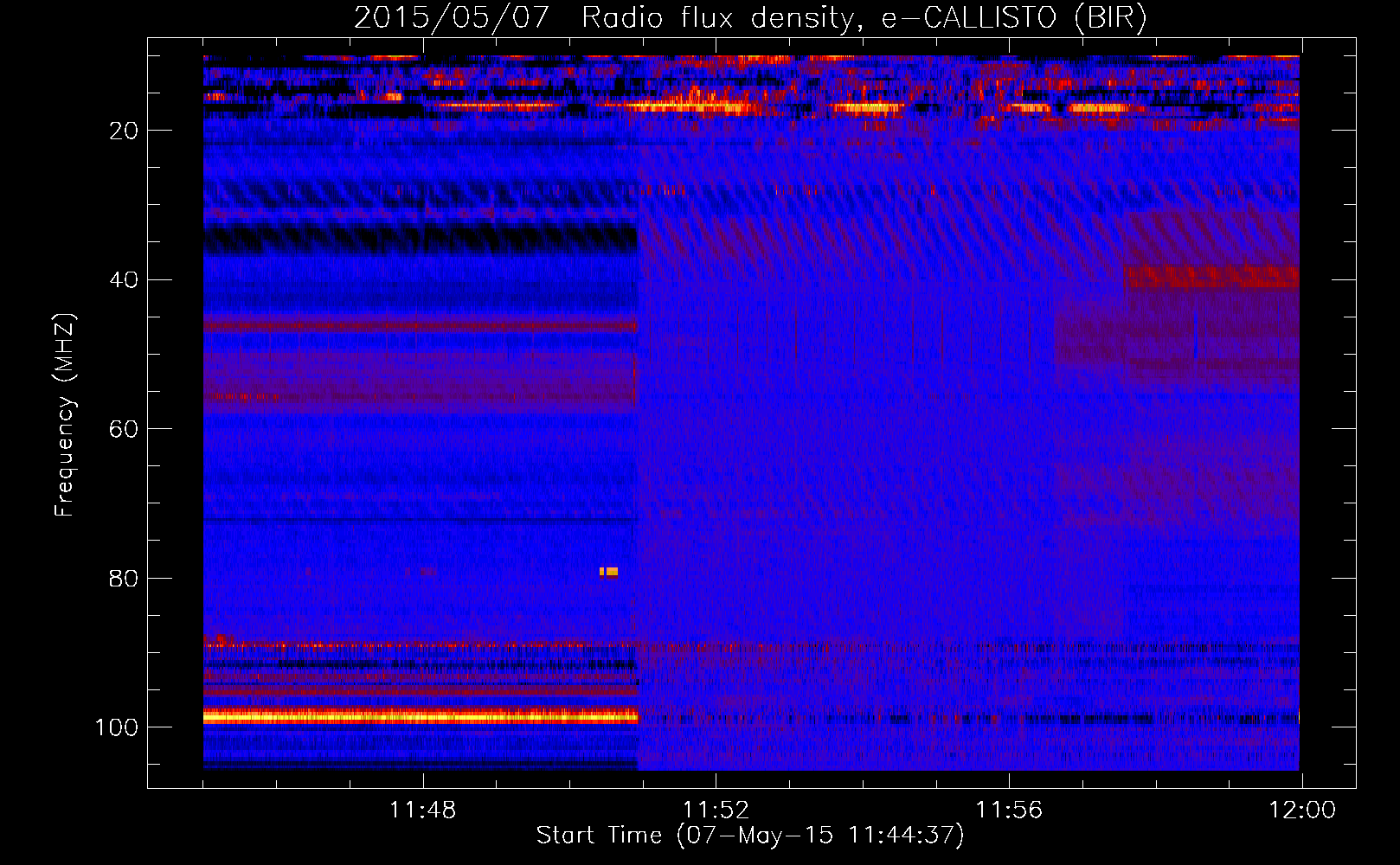
Task: Click the bright yellow band near 100 MHz
Action: pyautogui.click(x=421, y=716)
